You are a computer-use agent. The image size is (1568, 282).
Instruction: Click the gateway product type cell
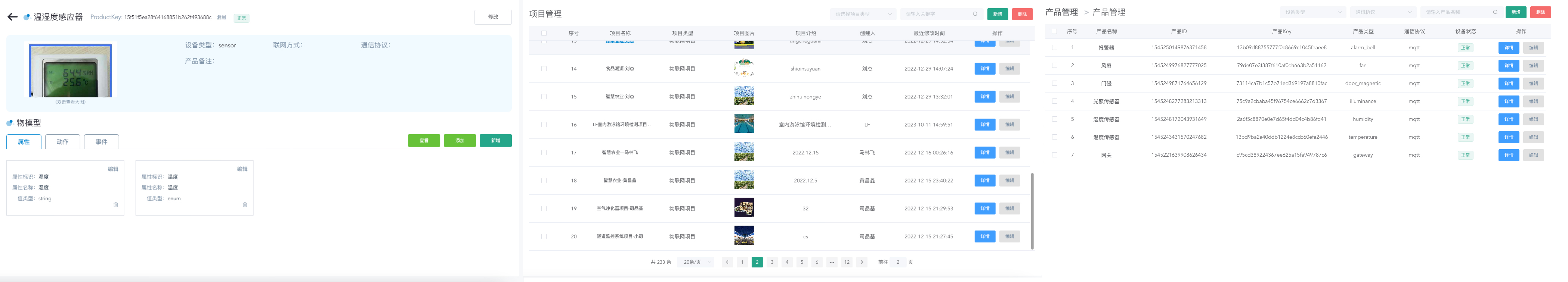(1363, 155)
